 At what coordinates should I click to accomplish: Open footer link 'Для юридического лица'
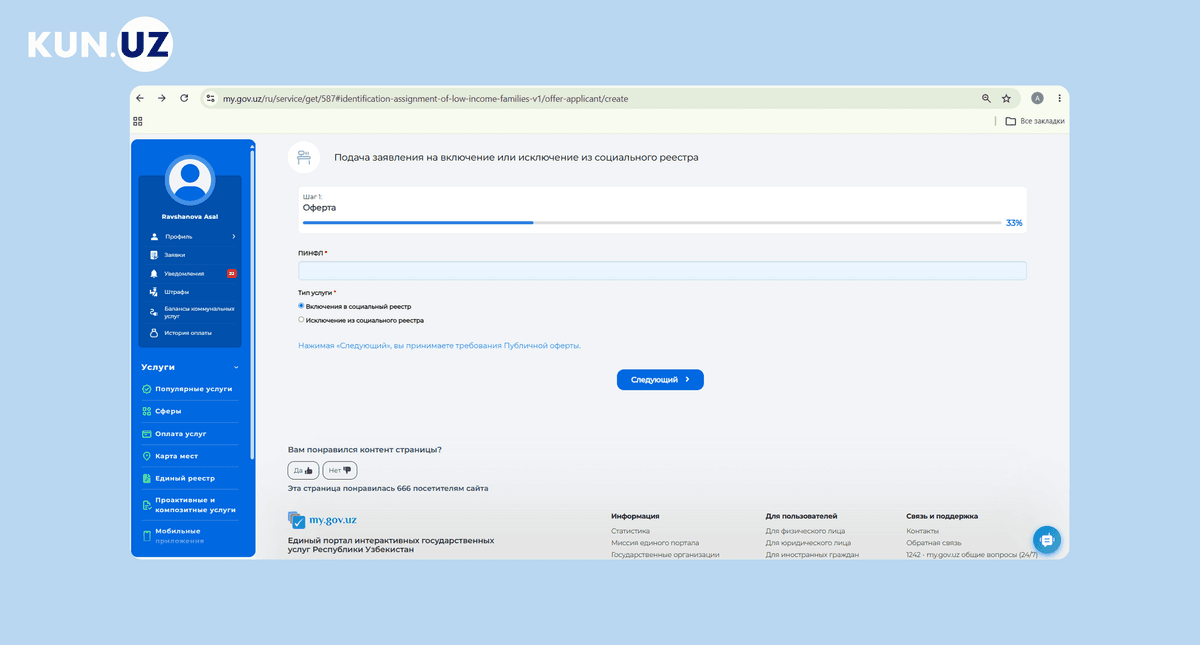(808, 543)
